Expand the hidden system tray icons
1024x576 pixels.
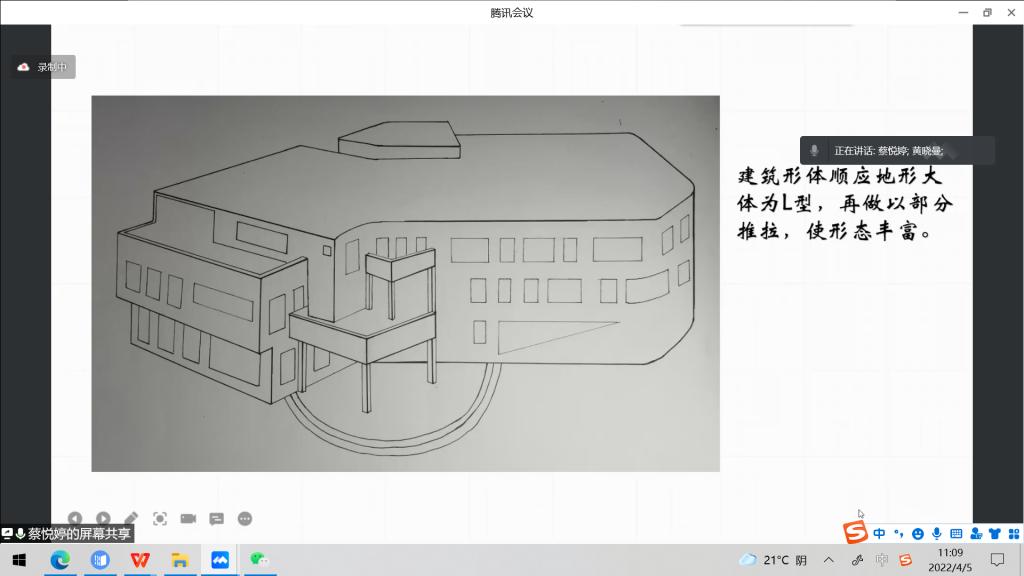coord(829,560)
